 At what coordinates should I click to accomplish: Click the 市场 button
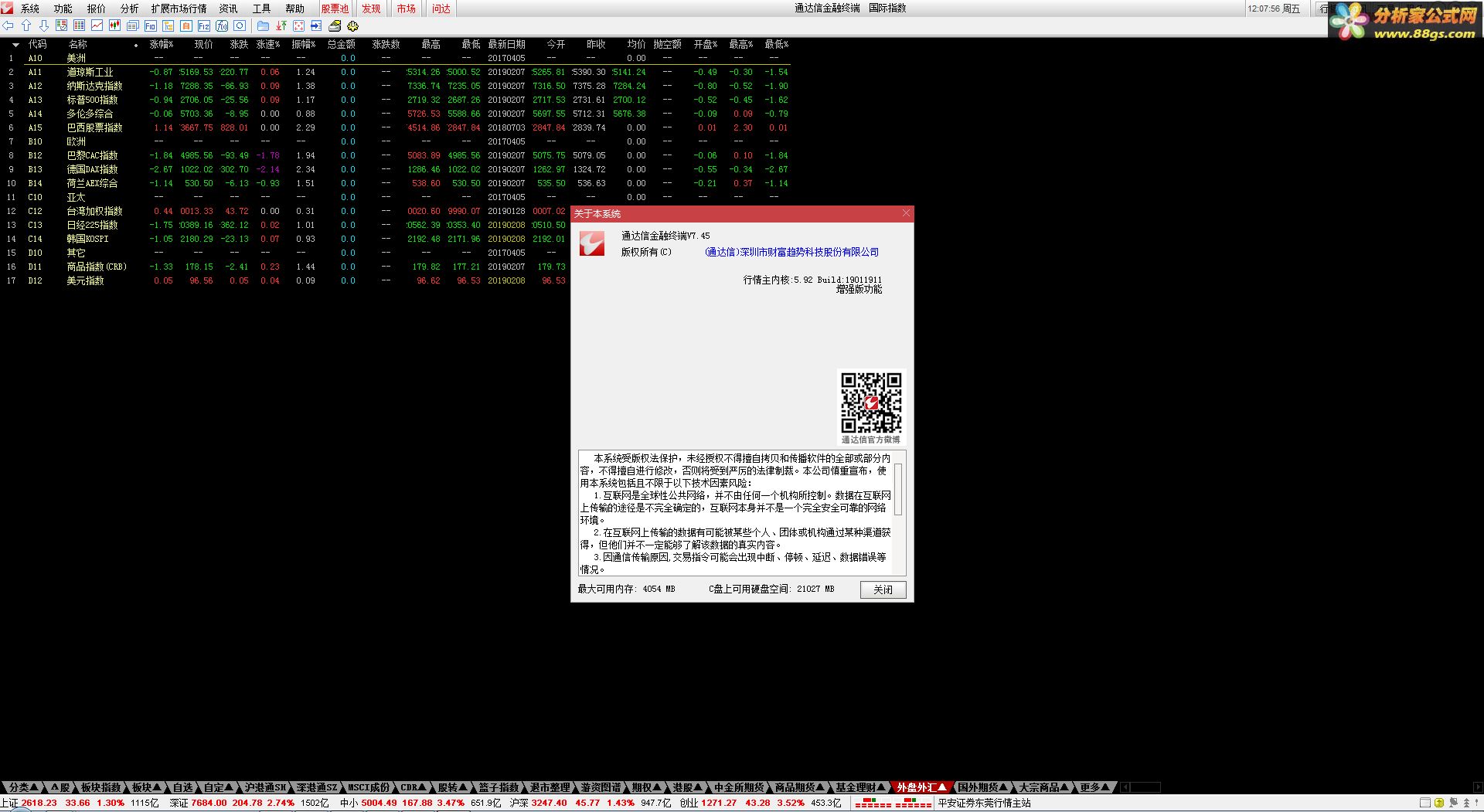pyautogui.click(x=407, y=8)
